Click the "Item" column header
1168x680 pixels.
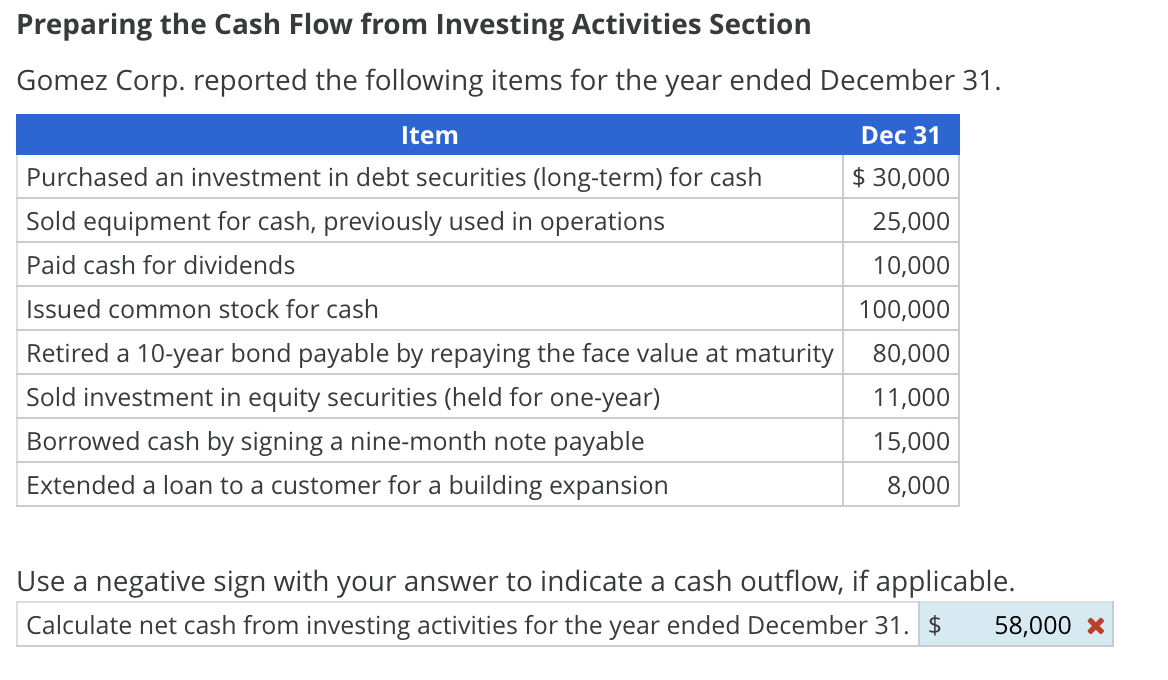click(x=429, y=135)
